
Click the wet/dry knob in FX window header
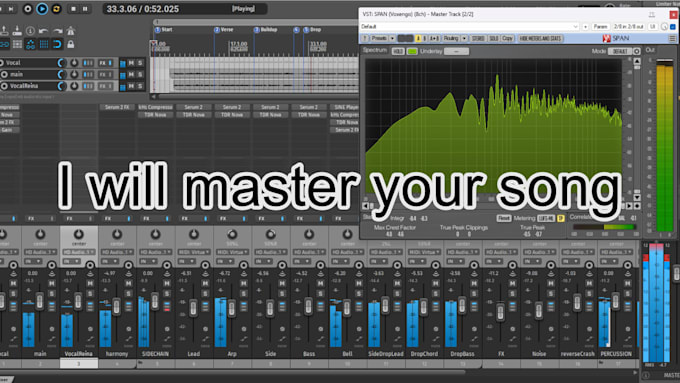point(664,27)
